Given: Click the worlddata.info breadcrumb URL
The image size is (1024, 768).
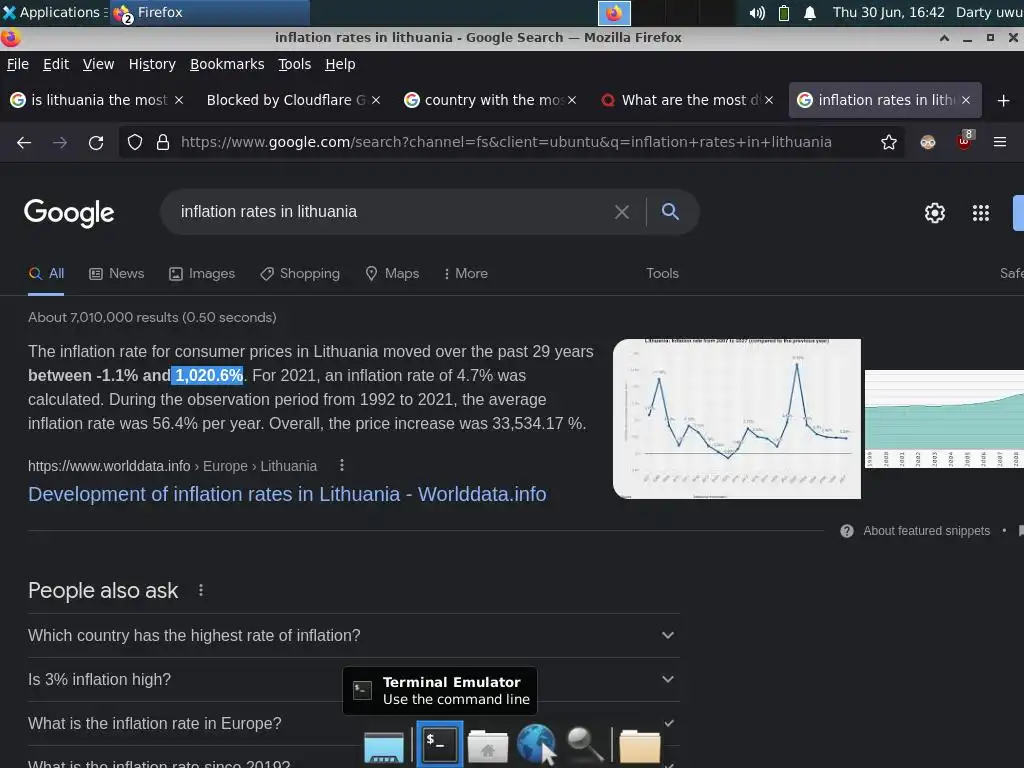Looking at the screenshot, I should [172, 466].
